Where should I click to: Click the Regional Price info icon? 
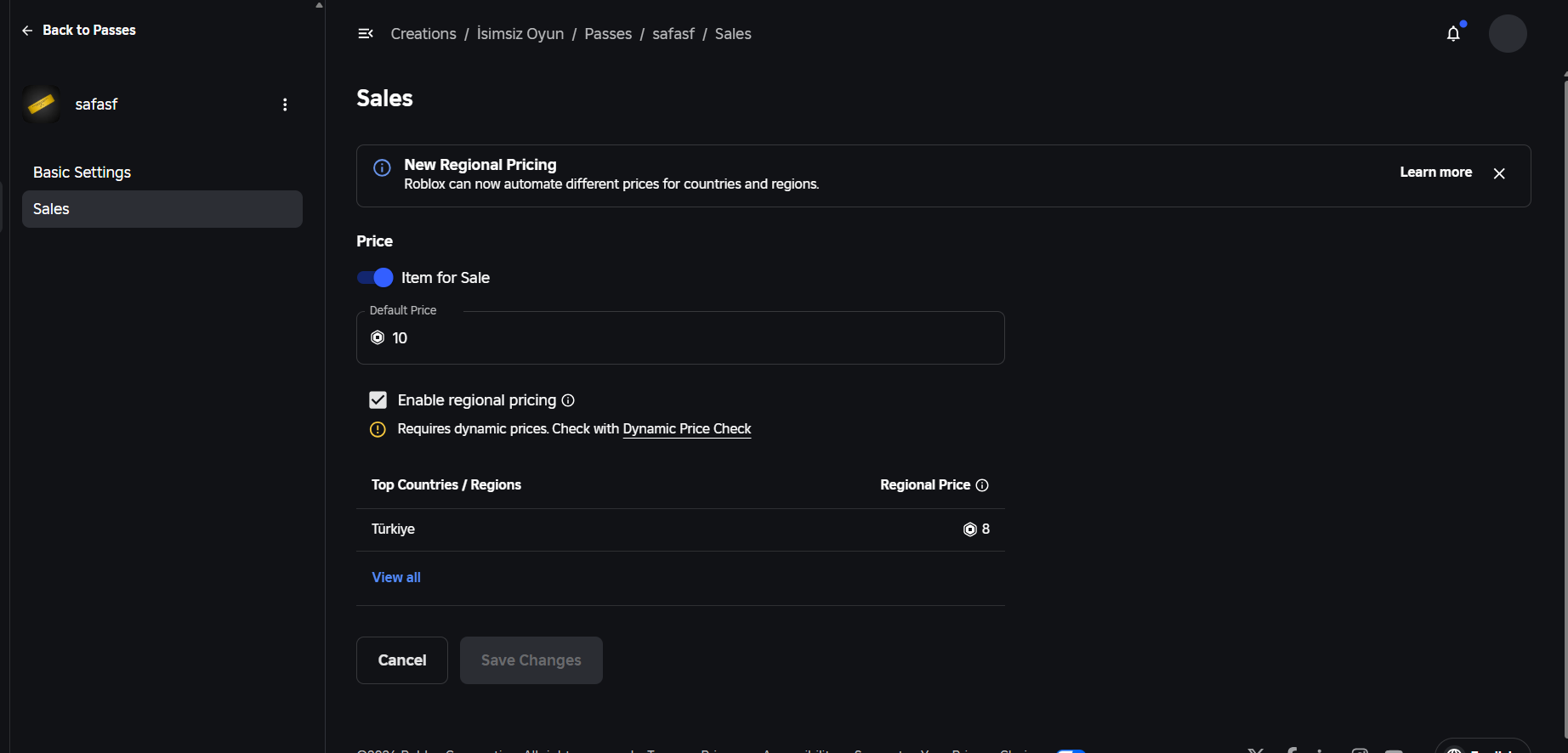click(982, 485)
